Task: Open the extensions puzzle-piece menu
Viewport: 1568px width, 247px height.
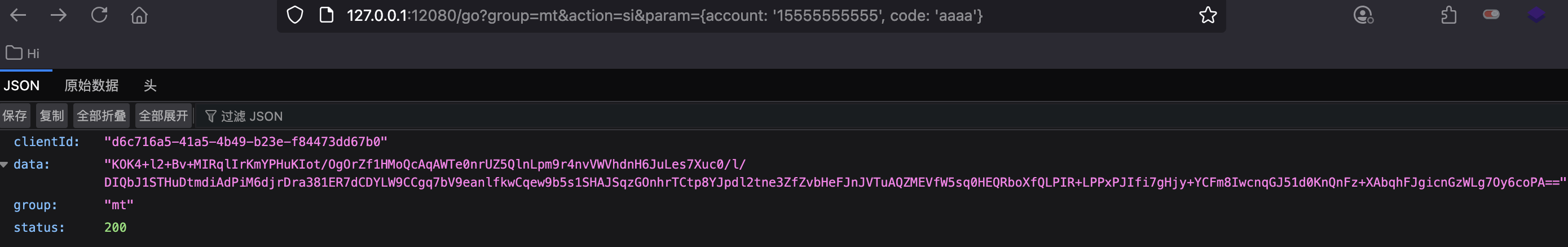Action: 1448,15
